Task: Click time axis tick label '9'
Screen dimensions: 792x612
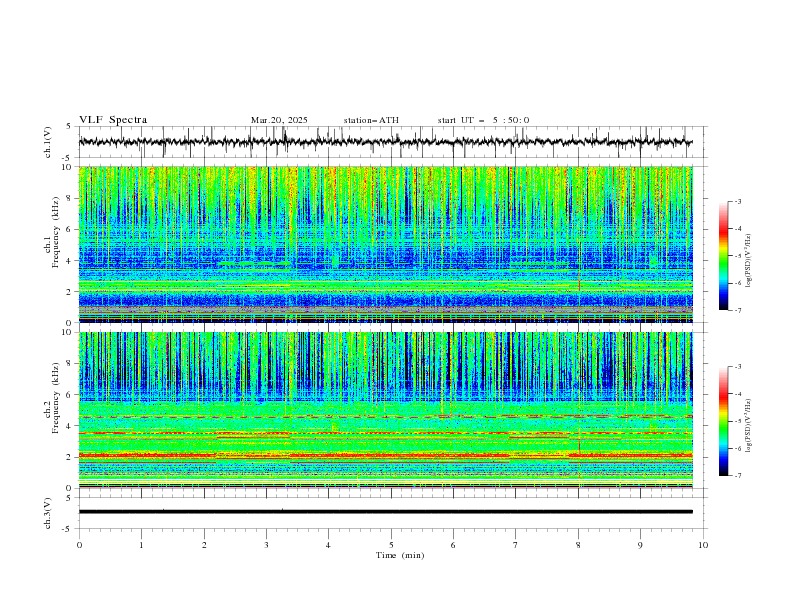Action: click(640, 545)
